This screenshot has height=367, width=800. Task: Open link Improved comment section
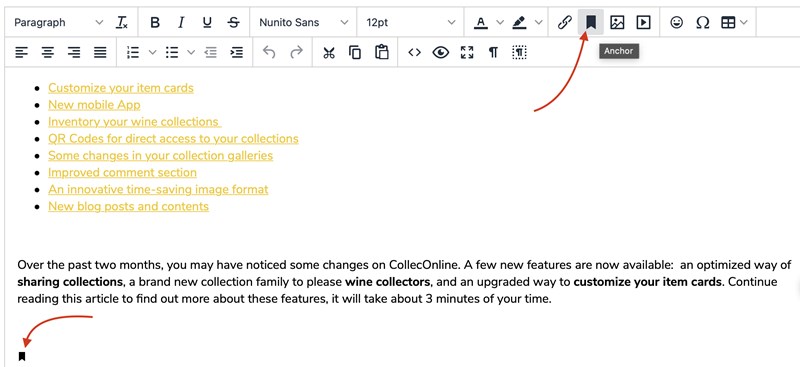pyautogui.click(x=122, y=172)
